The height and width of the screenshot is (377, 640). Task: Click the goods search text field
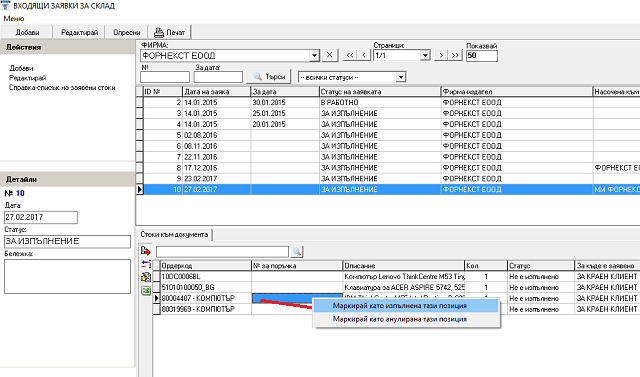pyautogui.click(x=222, y=252)
